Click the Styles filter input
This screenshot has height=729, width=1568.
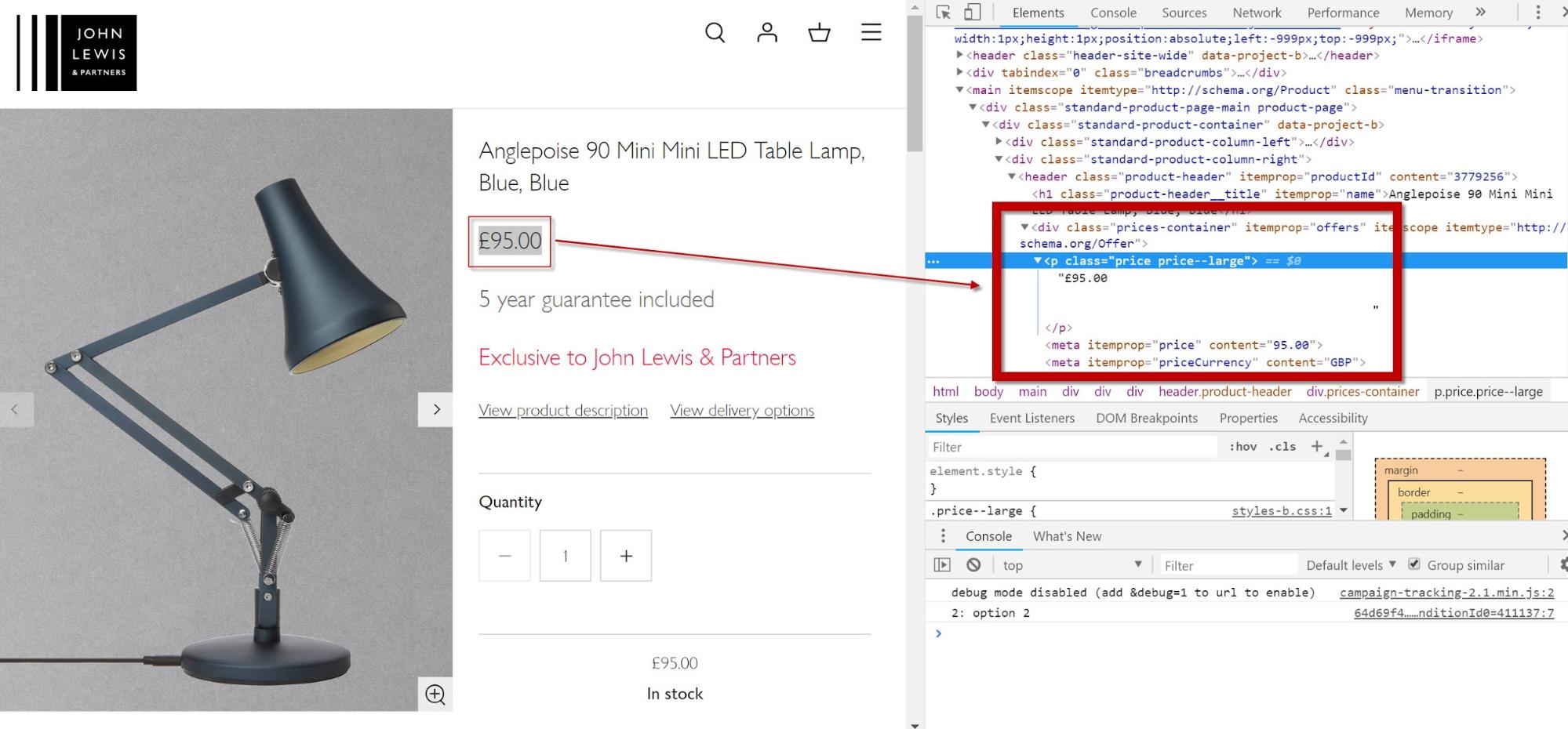point(1071,447)
